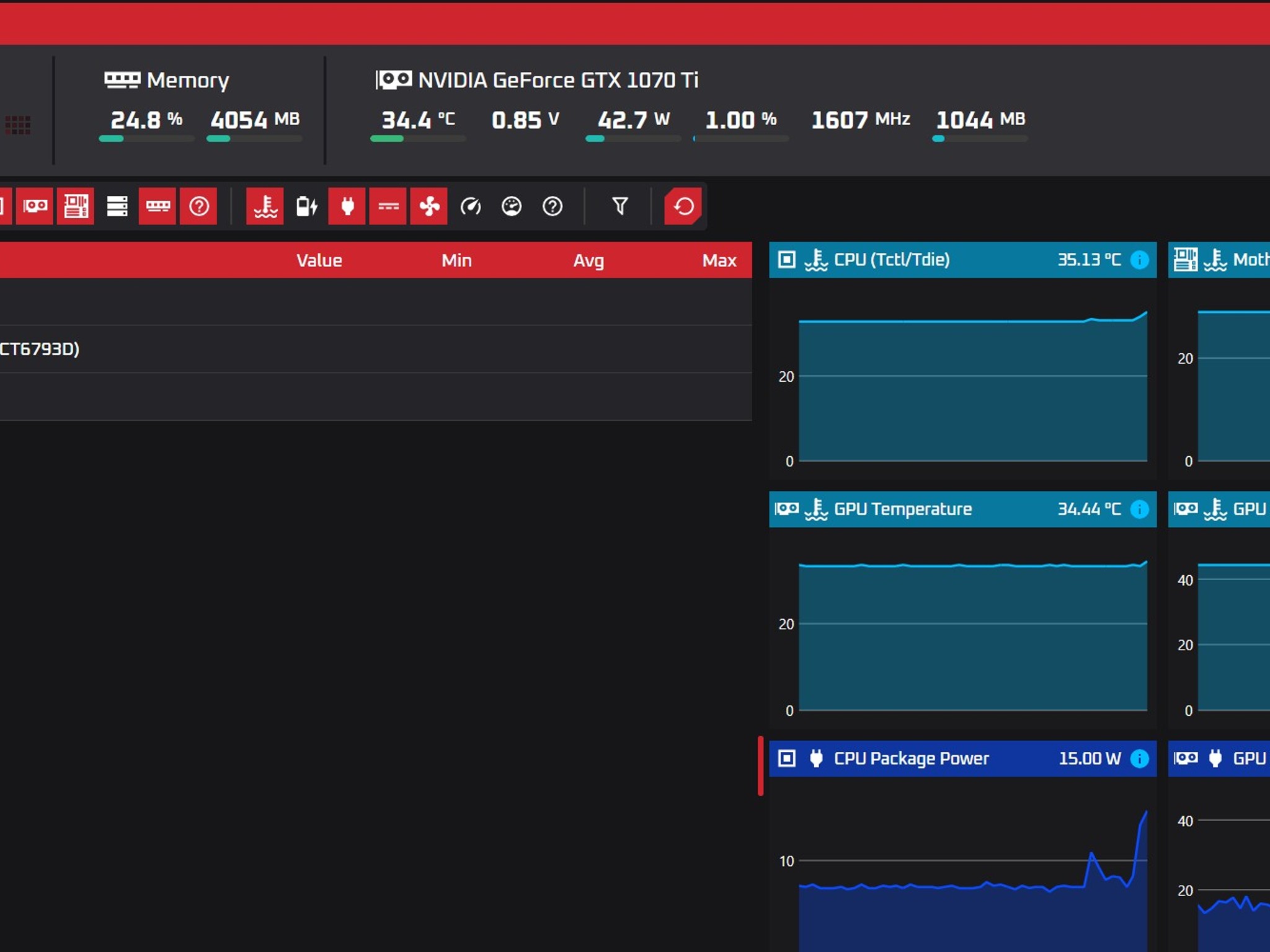The height and width of the screenshot is (952, 1270).
Task: Open the funnel filter option
Action: [619, 206]
